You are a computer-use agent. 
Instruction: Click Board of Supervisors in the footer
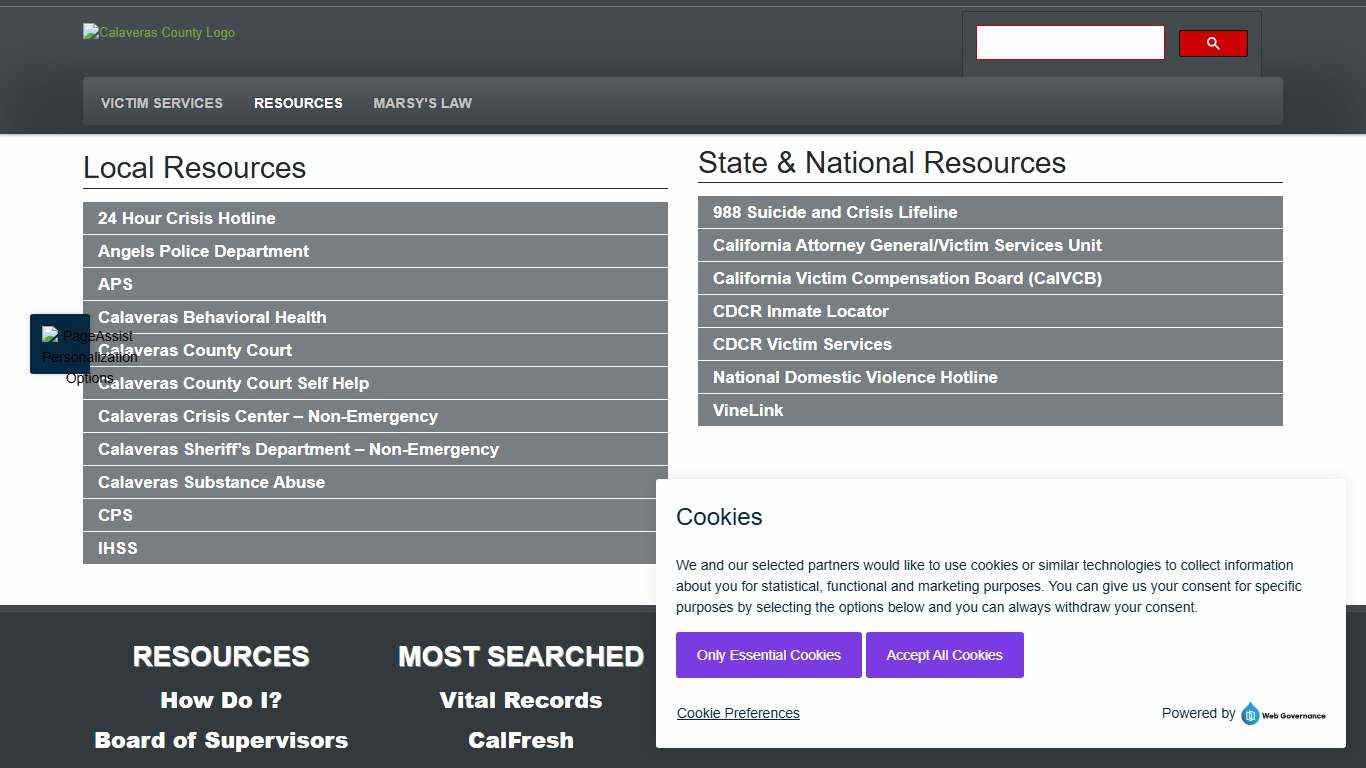(x=220, y=740)
